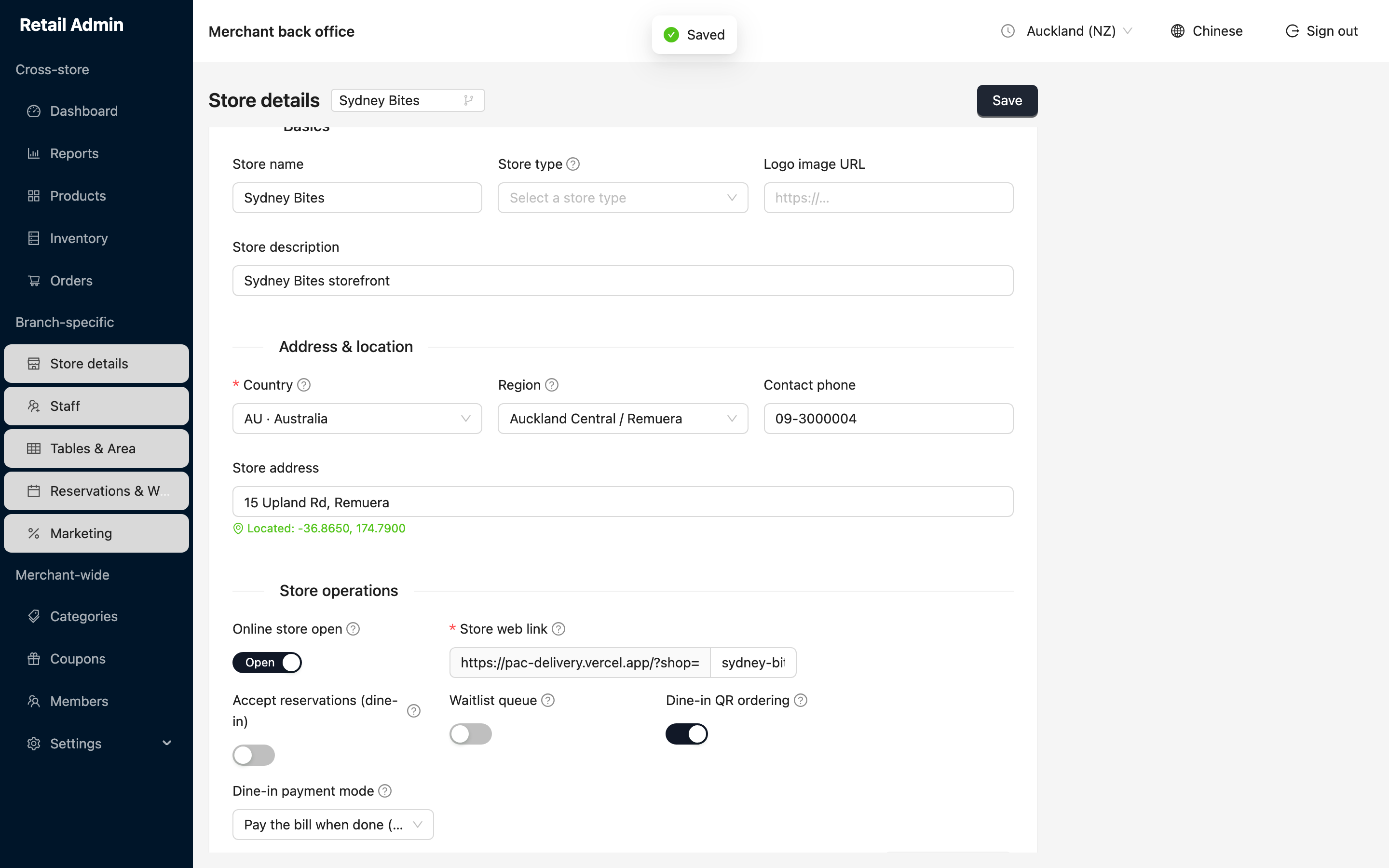Open the Sydney Bites store selector
This screenshot has width=1389, height=868.
(408, 100)
